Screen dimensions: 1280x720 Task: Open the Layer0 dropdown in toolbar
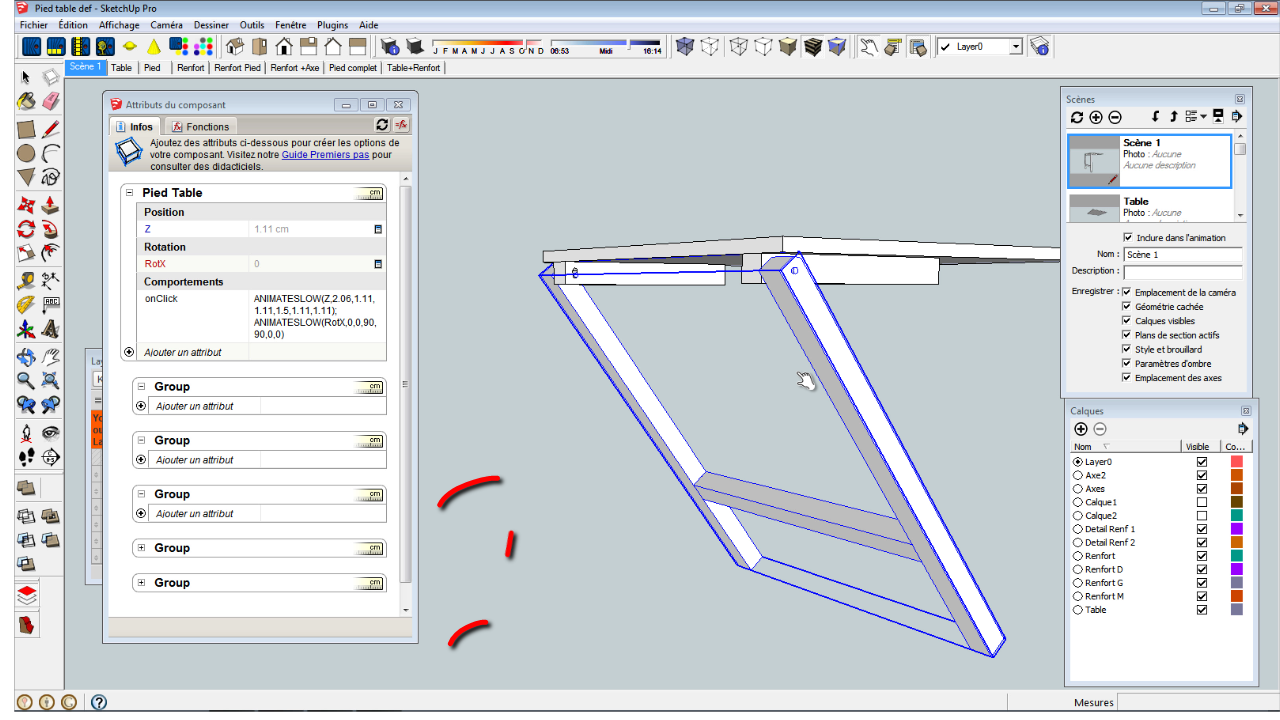click(x=1016, y=47)
